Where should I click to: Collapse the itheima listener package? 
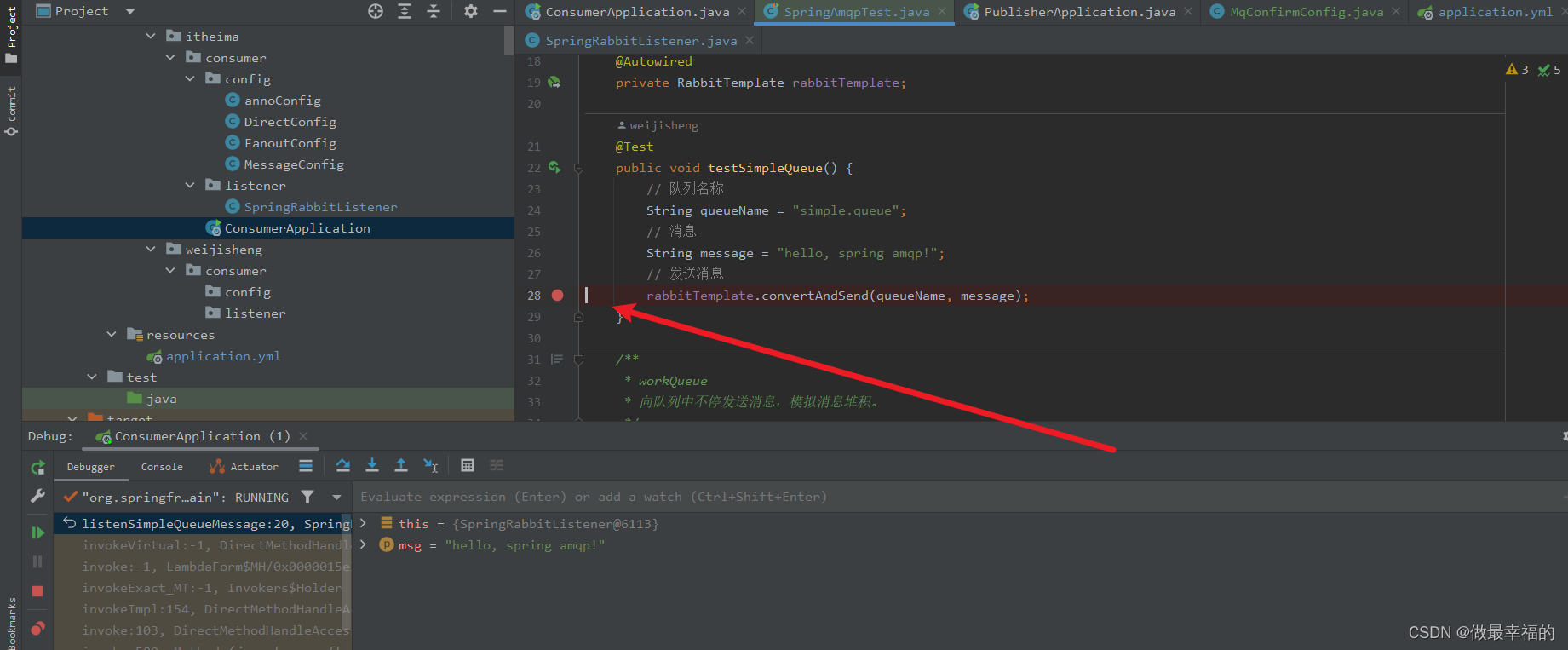[x=190, y=185]
